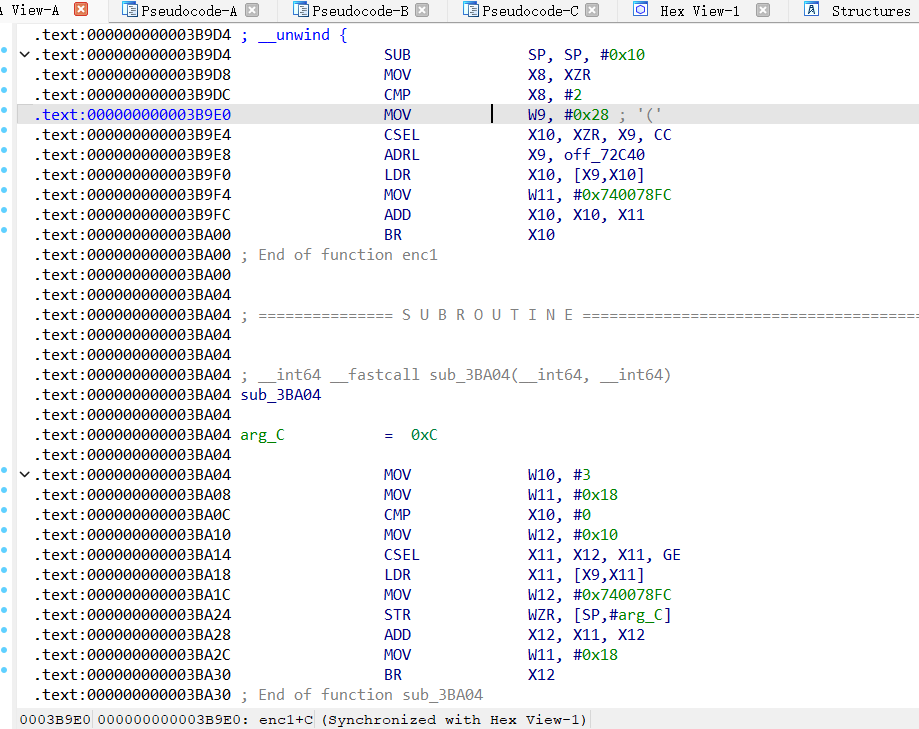Image resolution: width=919 pixels, height=729 pixels.
Task: Select immediate #0x740078FC at address 3B9F4
Action: (622, 195)
